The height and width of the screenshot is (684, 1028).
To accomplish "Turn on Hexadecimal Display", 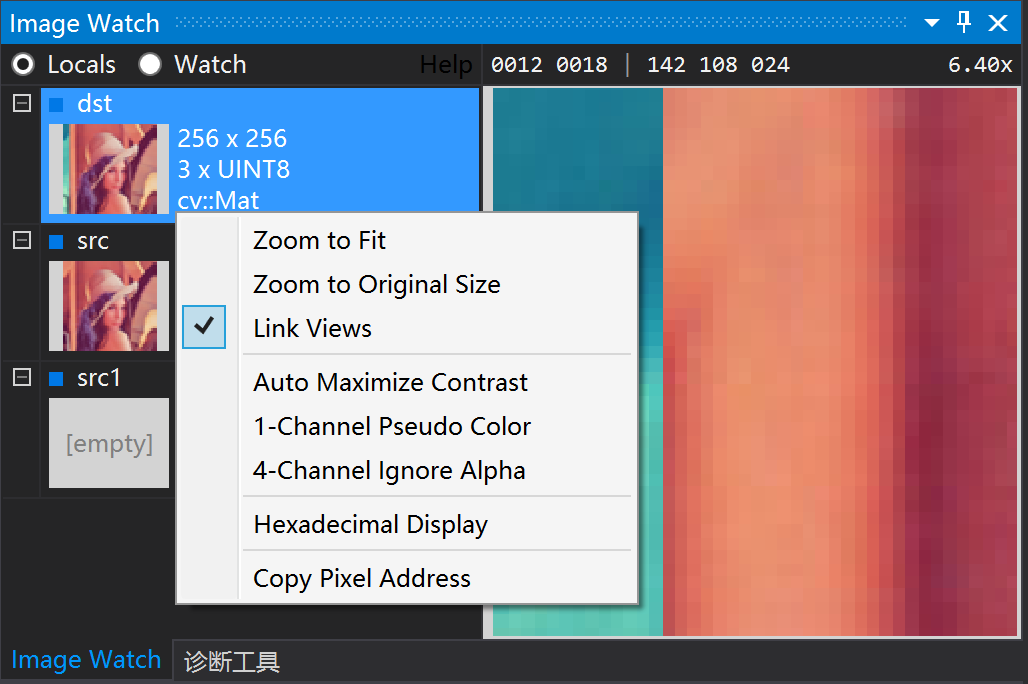I will tap(368, 524).
